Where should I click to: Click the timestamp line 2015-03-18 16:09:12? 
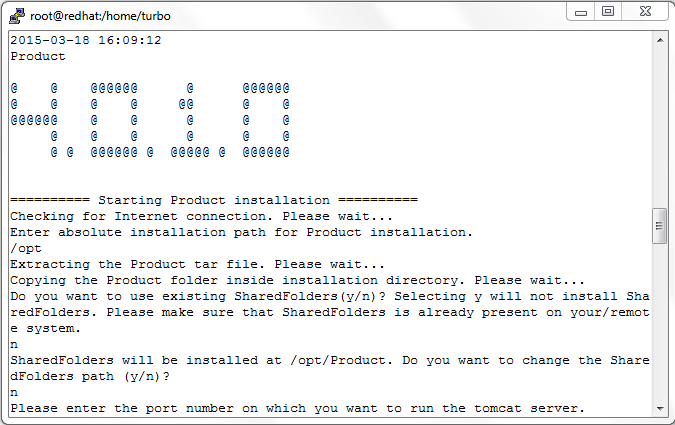pos(86,40)
